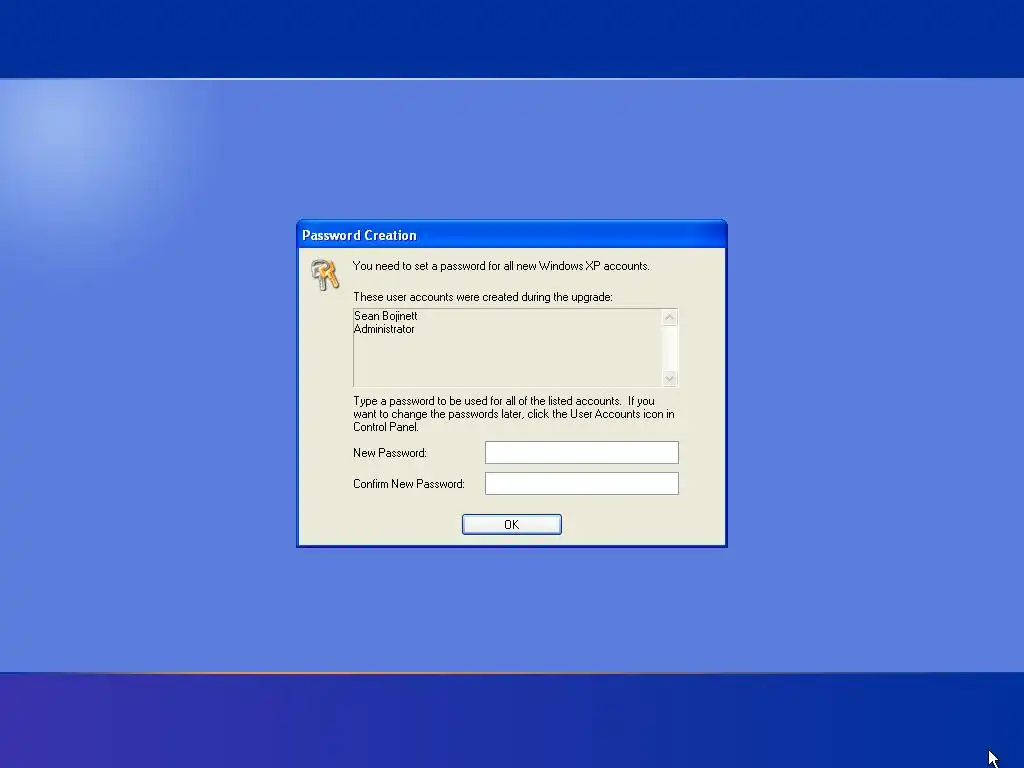Focus the Confirm New Password field
The width and height of the screenshot is (1024, 768).
click(x=581, y=484)
